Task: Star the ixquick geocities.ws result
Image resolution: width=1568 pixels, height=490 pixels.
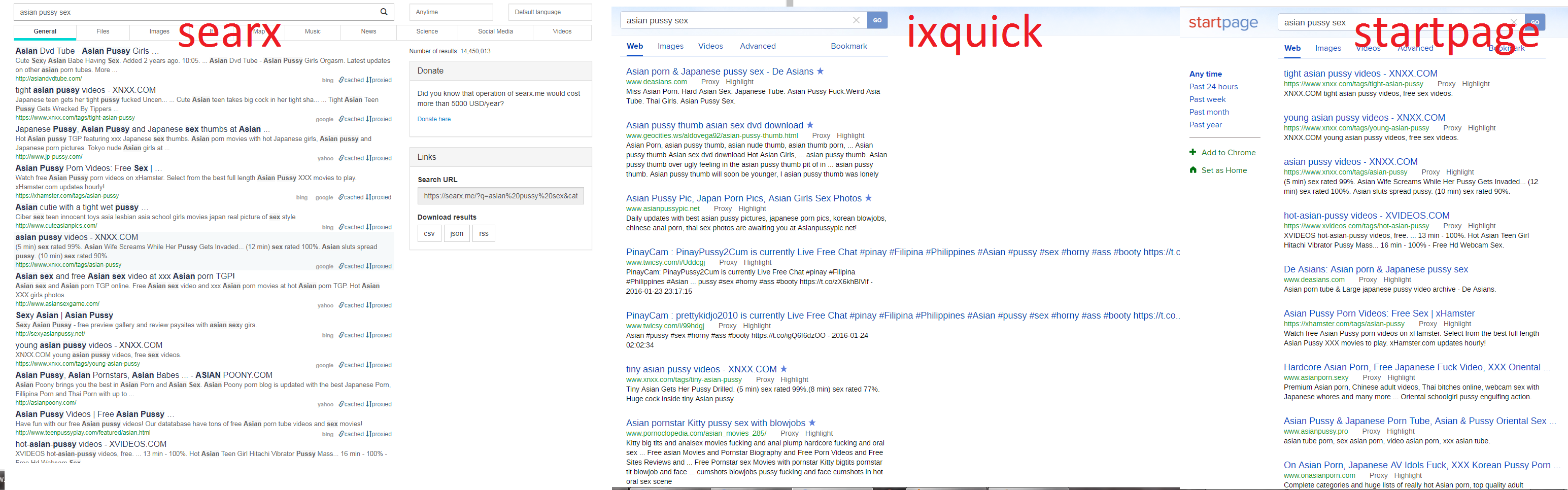Action: coord(809,125)
